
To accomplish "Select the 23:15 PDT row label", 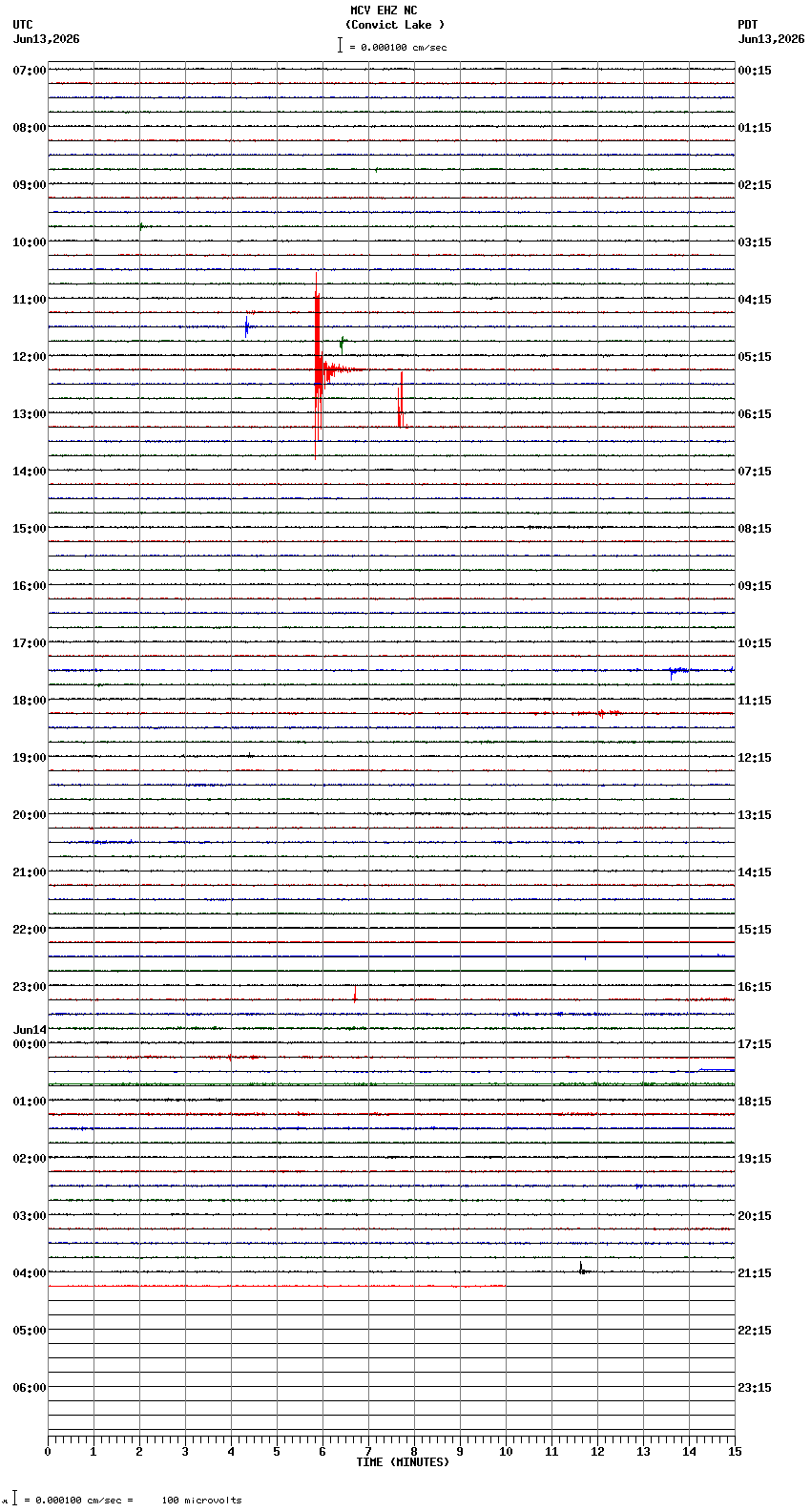I will pyautogui.click(x=755, y=1388).
